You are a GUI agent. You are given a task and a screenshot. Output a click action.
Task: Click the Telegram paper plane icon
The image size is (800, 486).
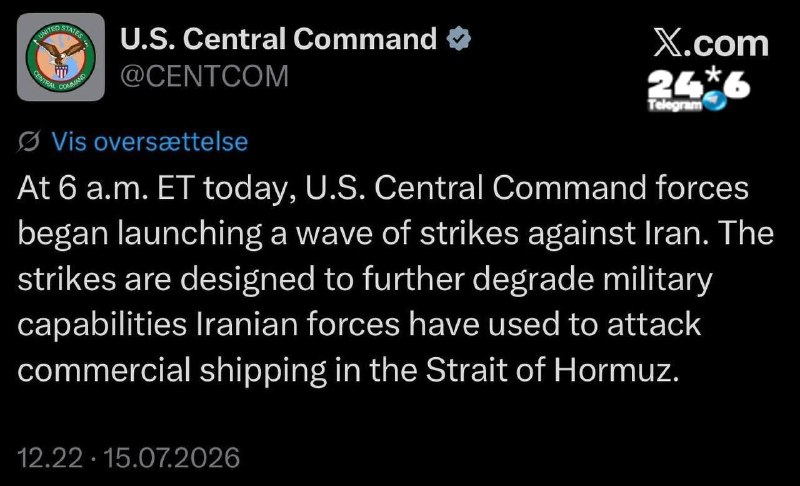click(714, 100)
